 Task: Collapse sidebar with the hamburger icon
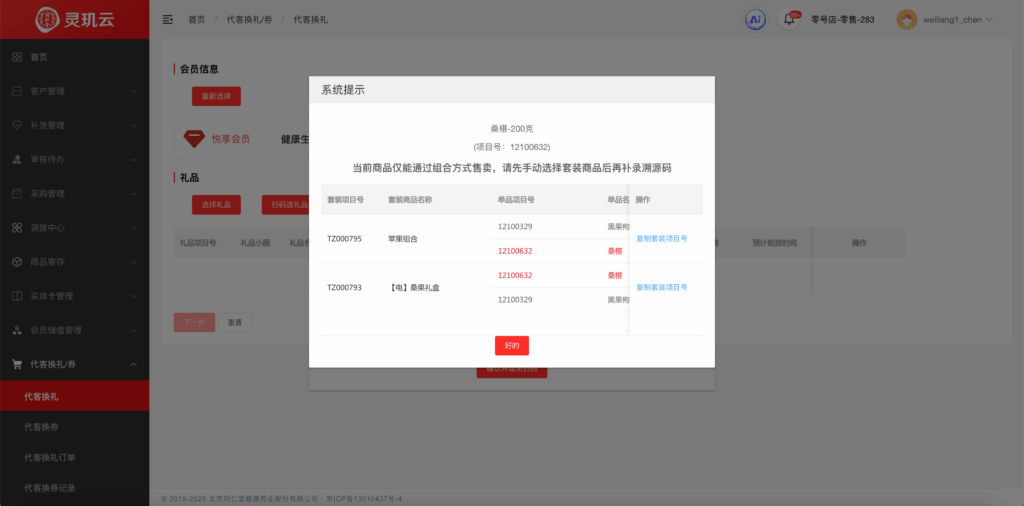pos(167,19)
